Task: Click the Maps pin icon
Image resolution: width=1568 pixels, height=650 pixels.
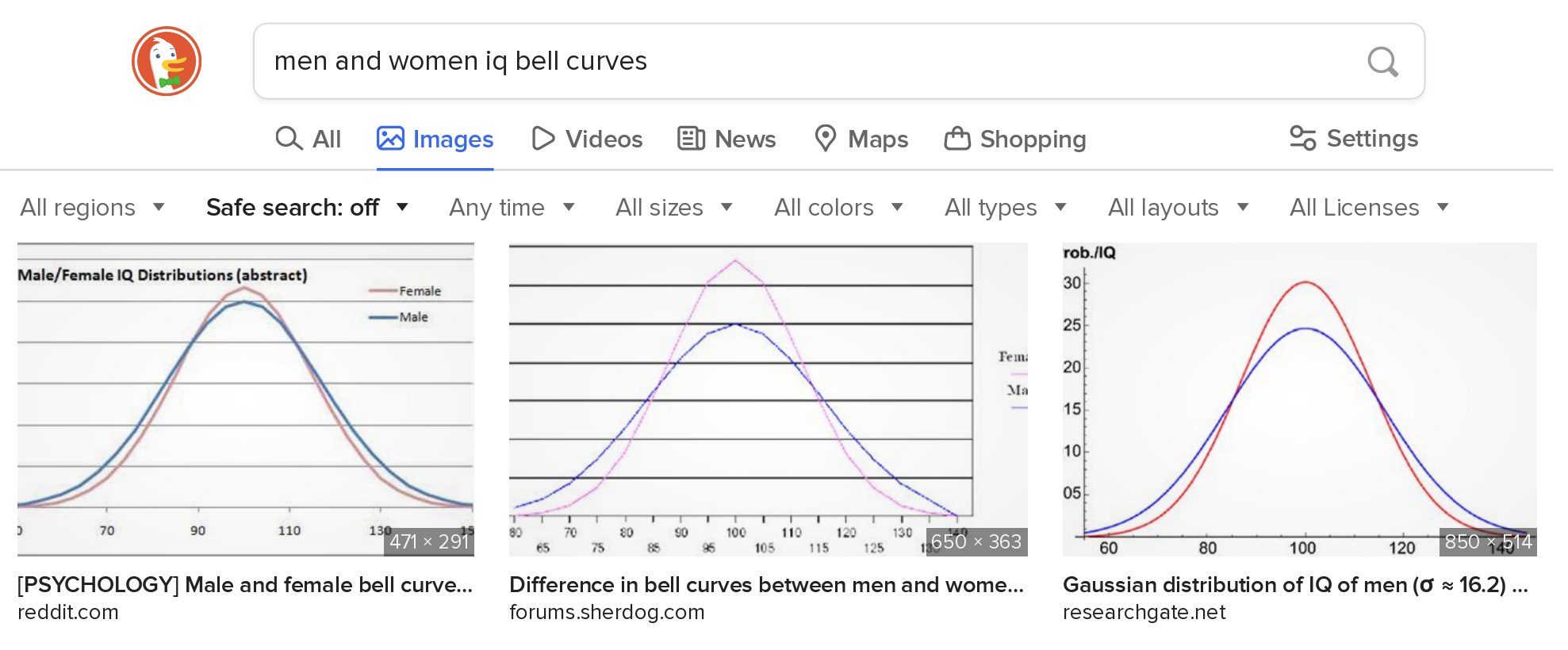Action: point(825,139)
